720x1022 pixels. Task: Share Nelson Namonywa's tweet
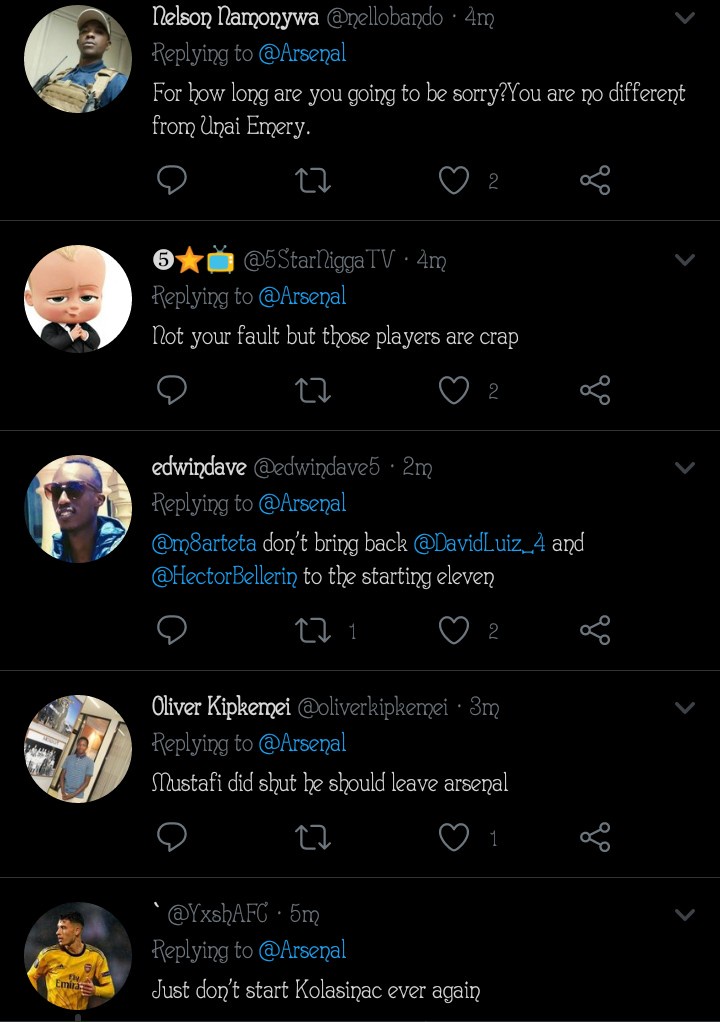(595, 181)
